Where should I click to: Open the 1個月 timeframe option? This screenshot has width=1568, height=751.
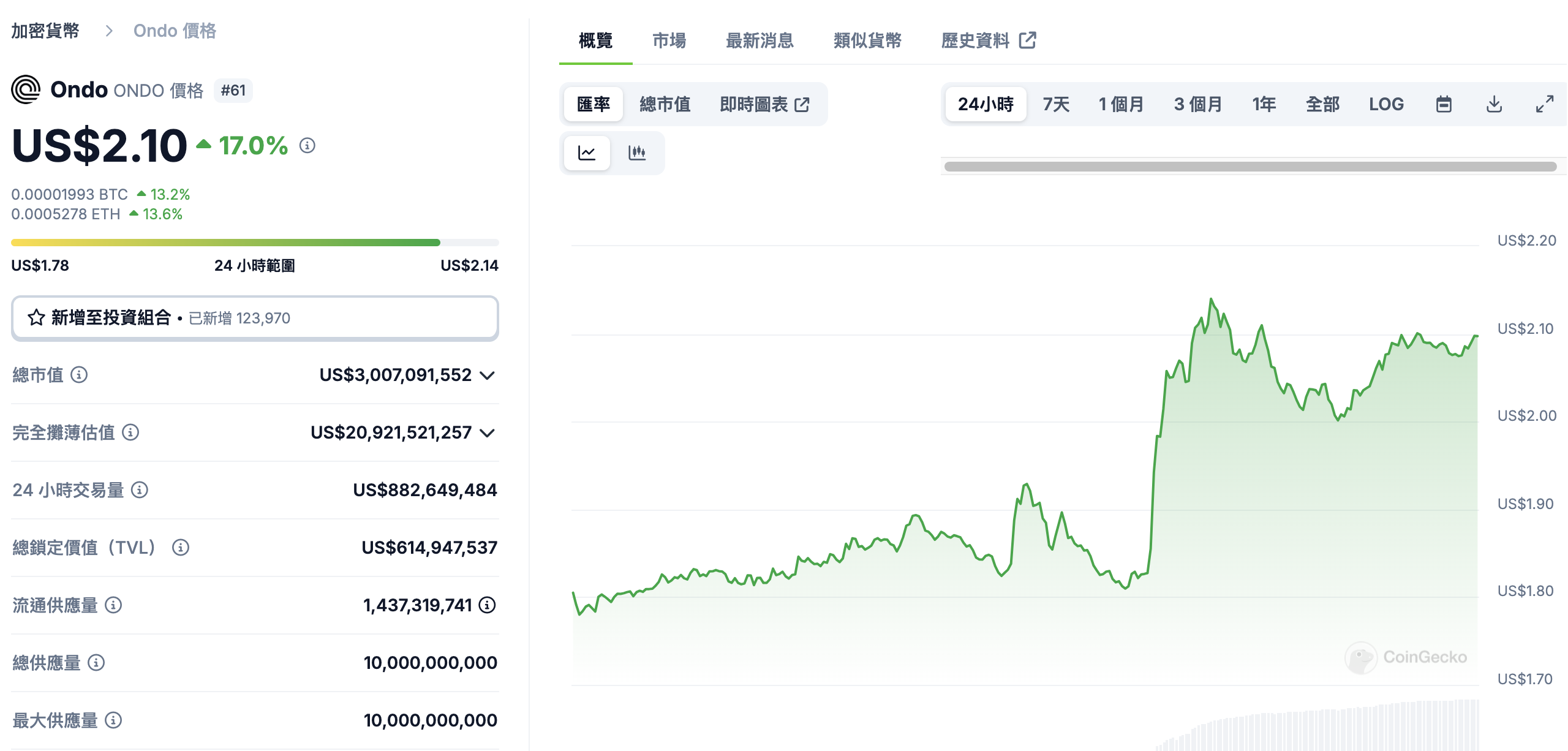pyautogui.click(x=1121, y=104)
